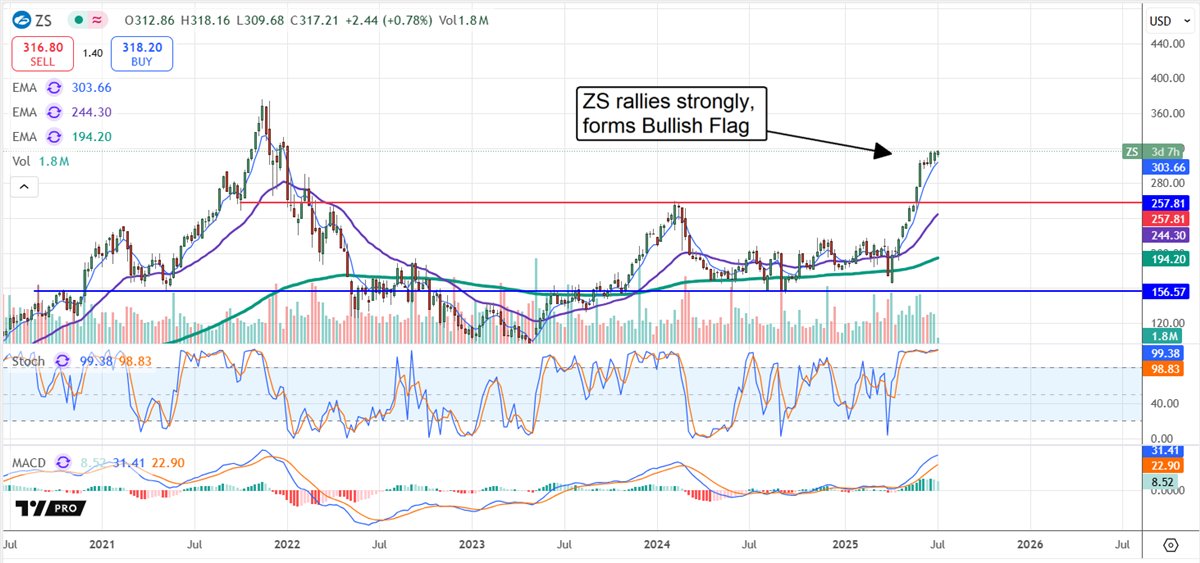The image size is (1200, 563).
Task: Click the red 257.81 horizontal line price label
Action: pyautogui.click(x=1167, y=203)
